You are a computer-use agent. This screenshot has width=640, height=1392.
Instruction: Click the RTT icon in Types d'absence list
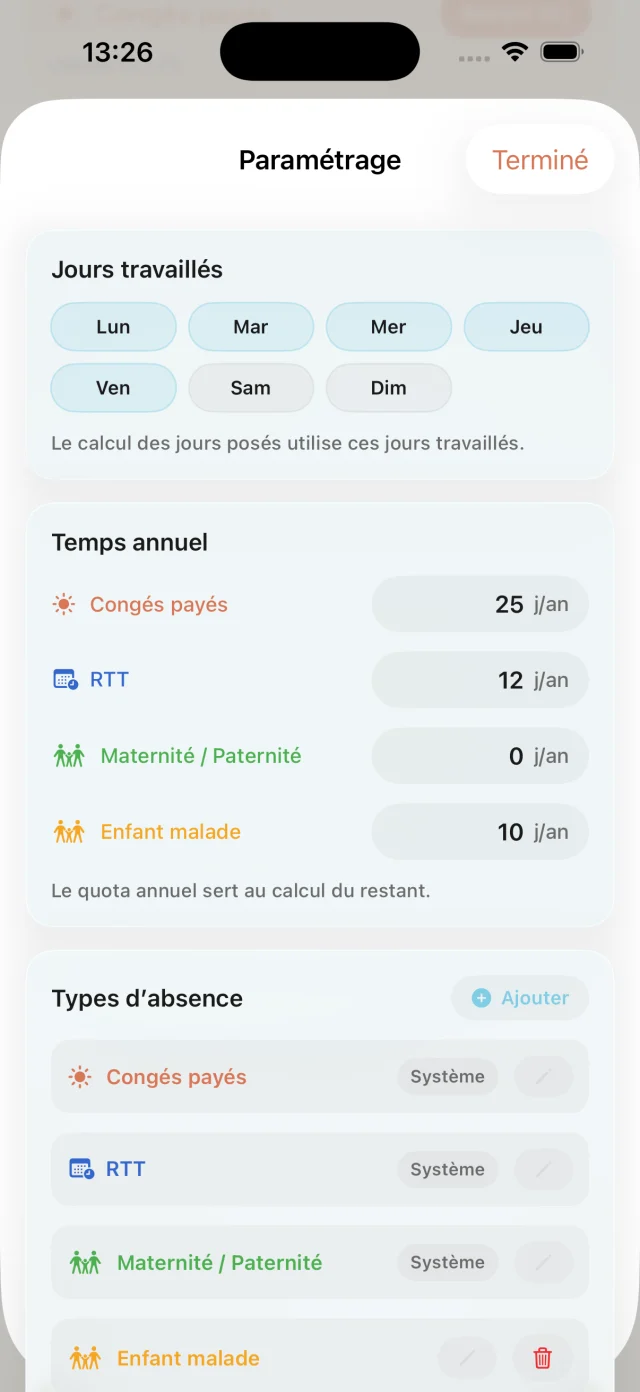click(x=80, y=1169)
